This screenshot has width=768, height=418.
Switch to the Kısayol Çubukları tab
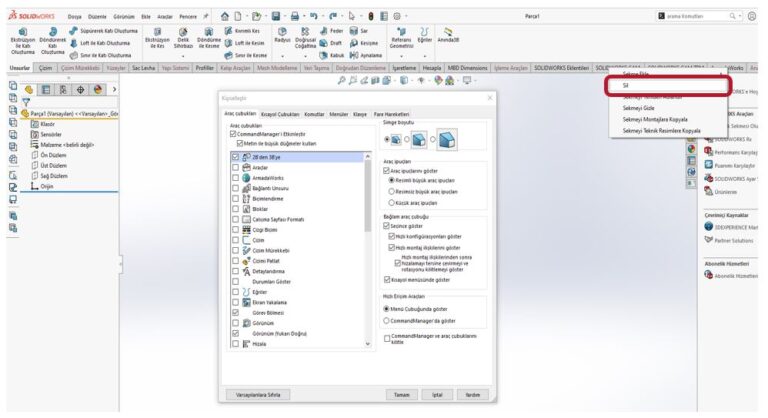click(x=280, y=115)
